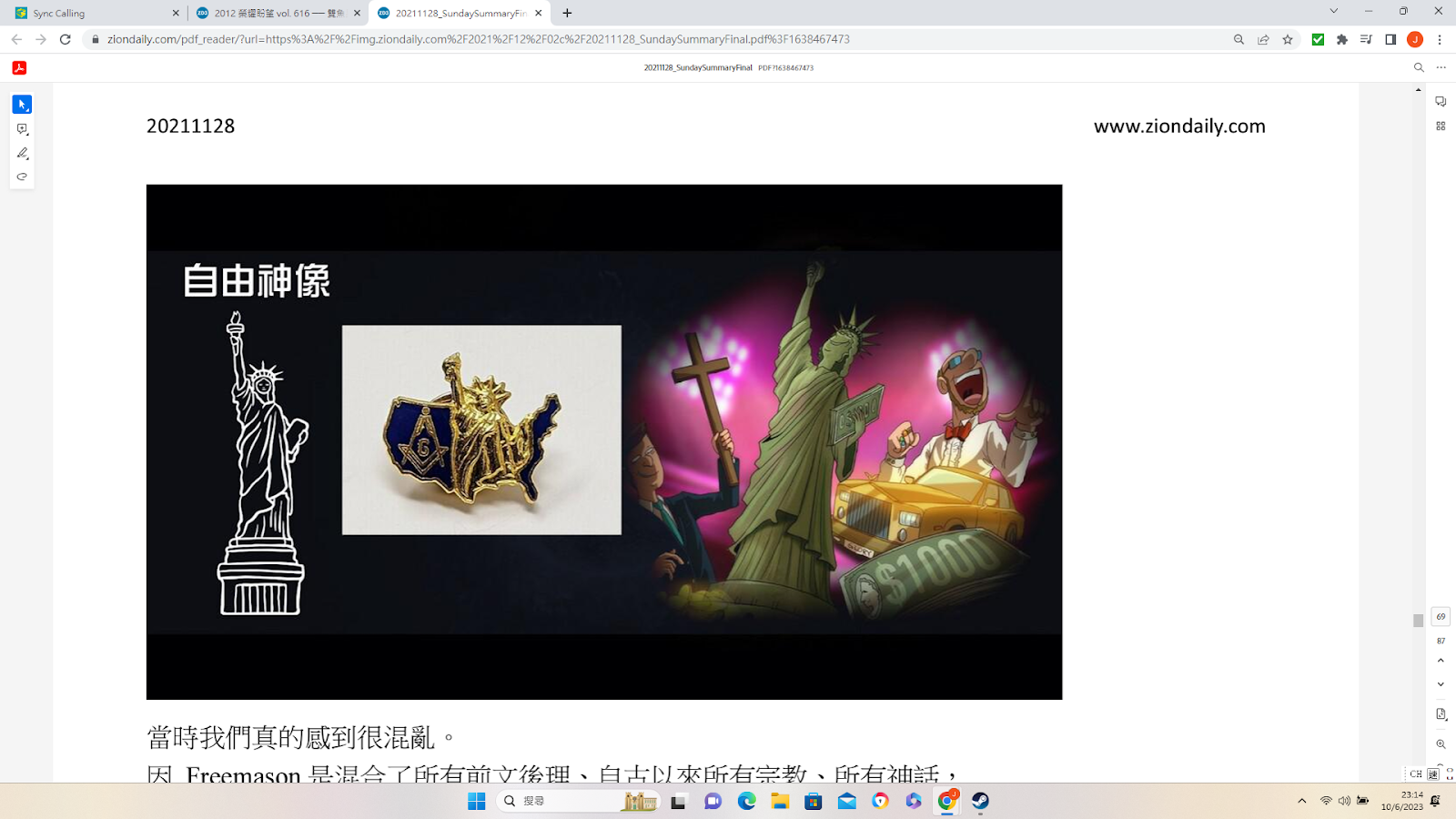Open File Explorer from taskbar
The height and width of the screenshot is (819, 1456).
click(780, 801)
